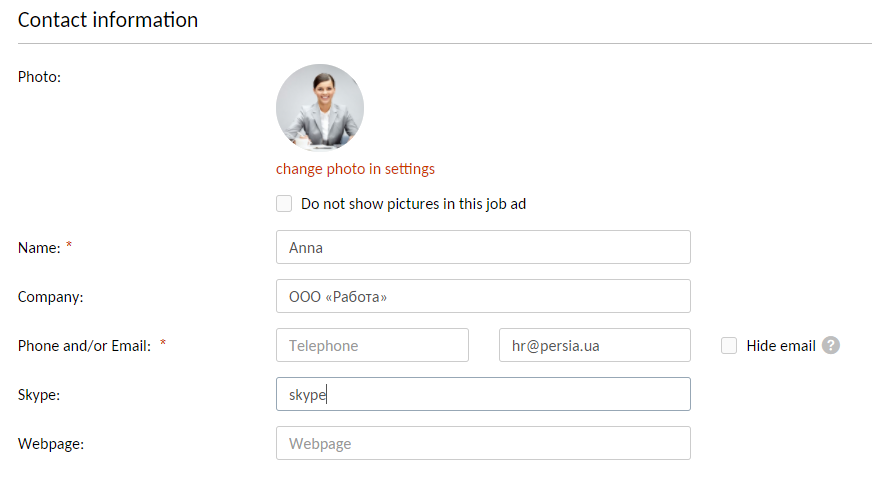This screenshot has width=872, height=487.
Task: Click the profile photo thumbnail
Action: pyautogui.click(x=320, y=108)
